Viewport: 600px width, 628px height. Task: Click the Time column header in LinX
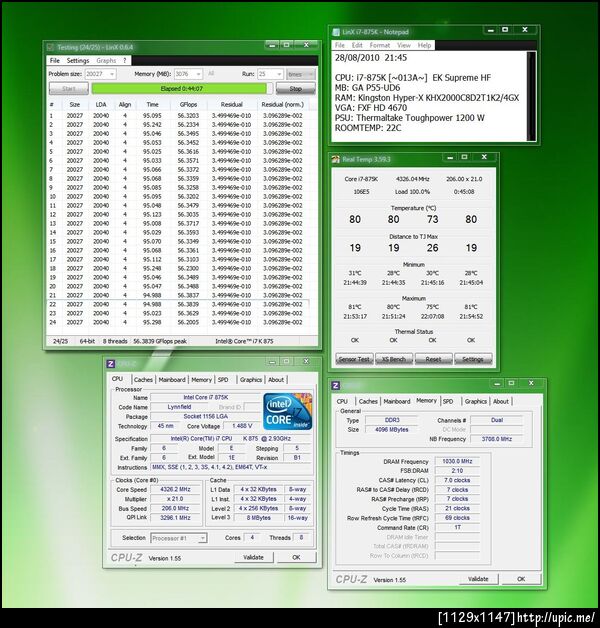(152, 105)
